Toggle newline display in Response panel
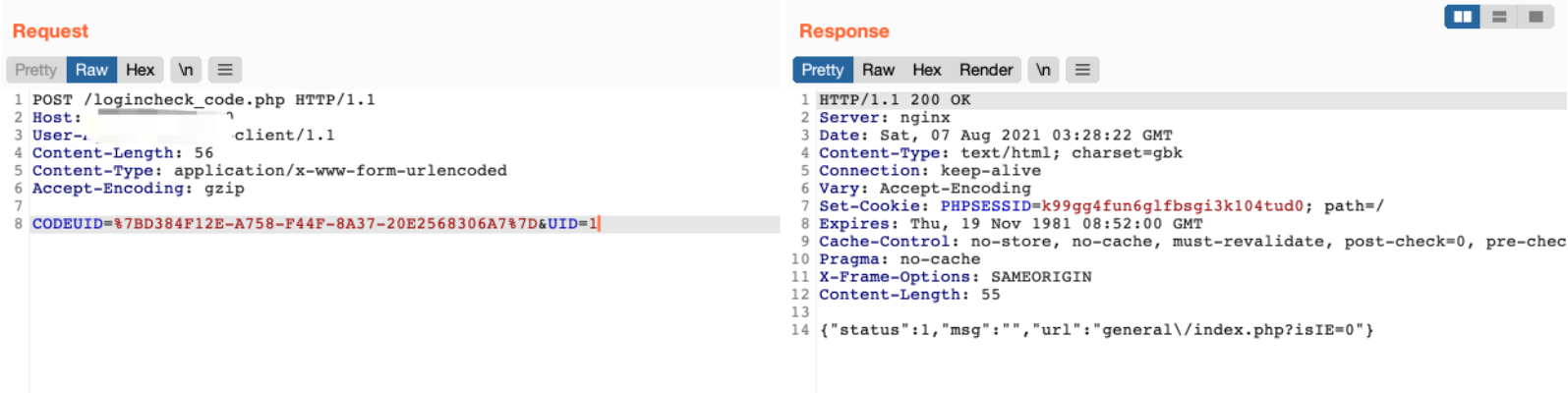1568x393 pixels. [1043, 70]
